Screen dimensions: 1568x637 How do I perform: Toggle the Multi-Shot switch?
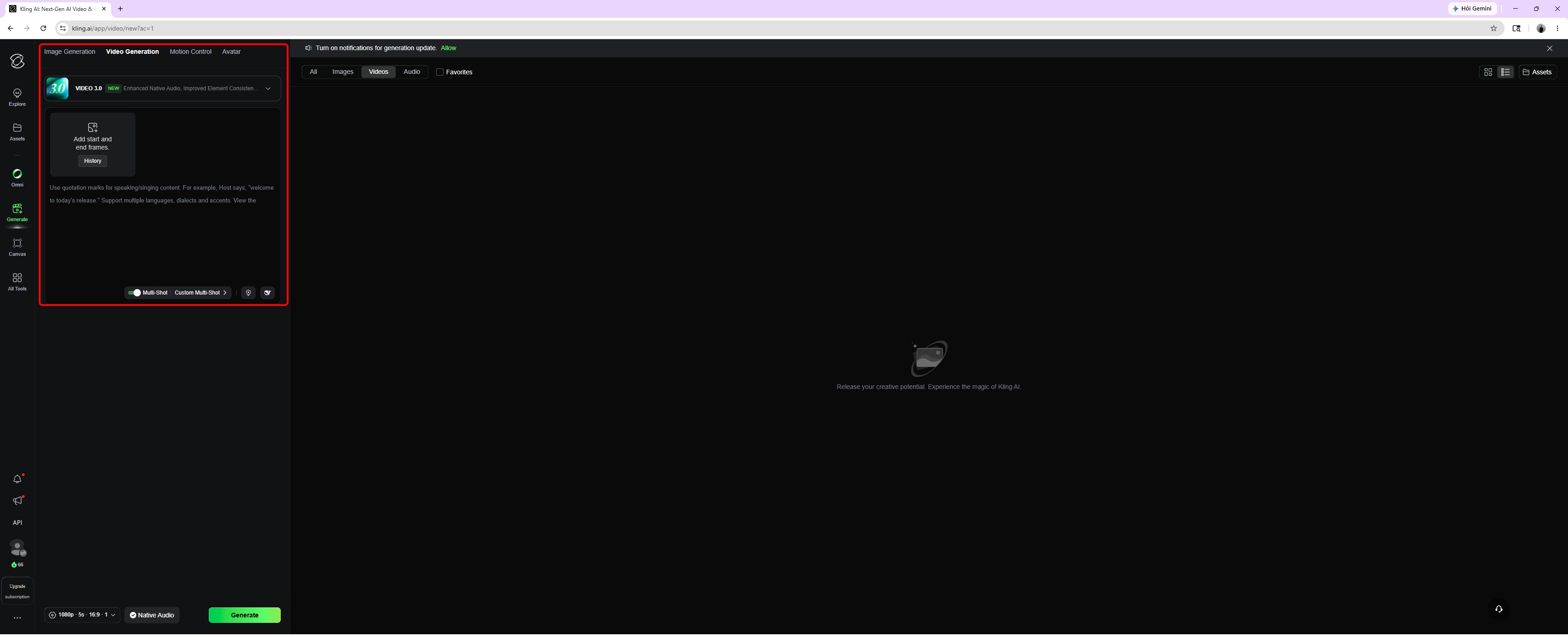(x=134, y=293)
